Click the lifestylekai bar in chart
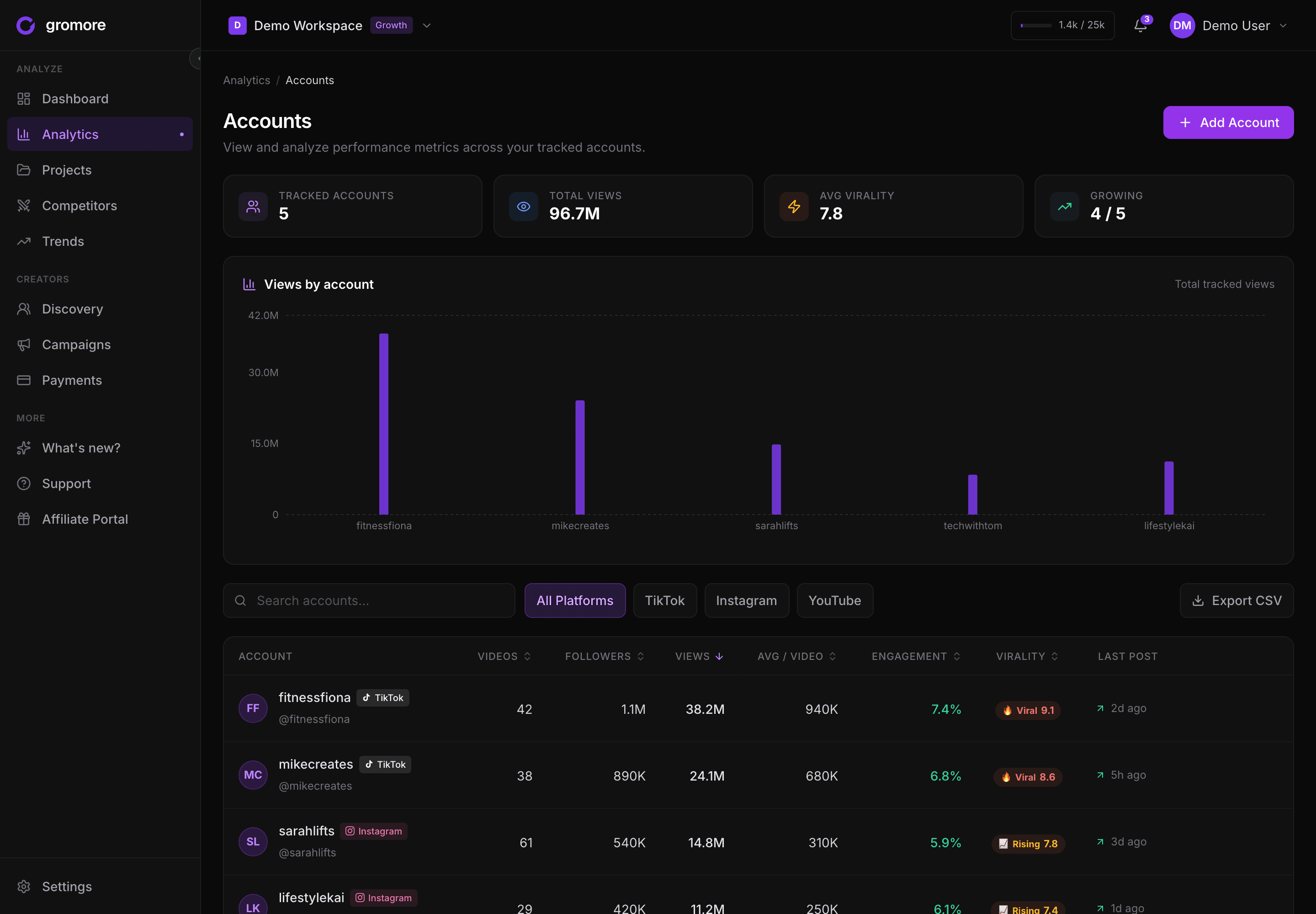The image size is (1316, 914). [x=1169, y=488]
